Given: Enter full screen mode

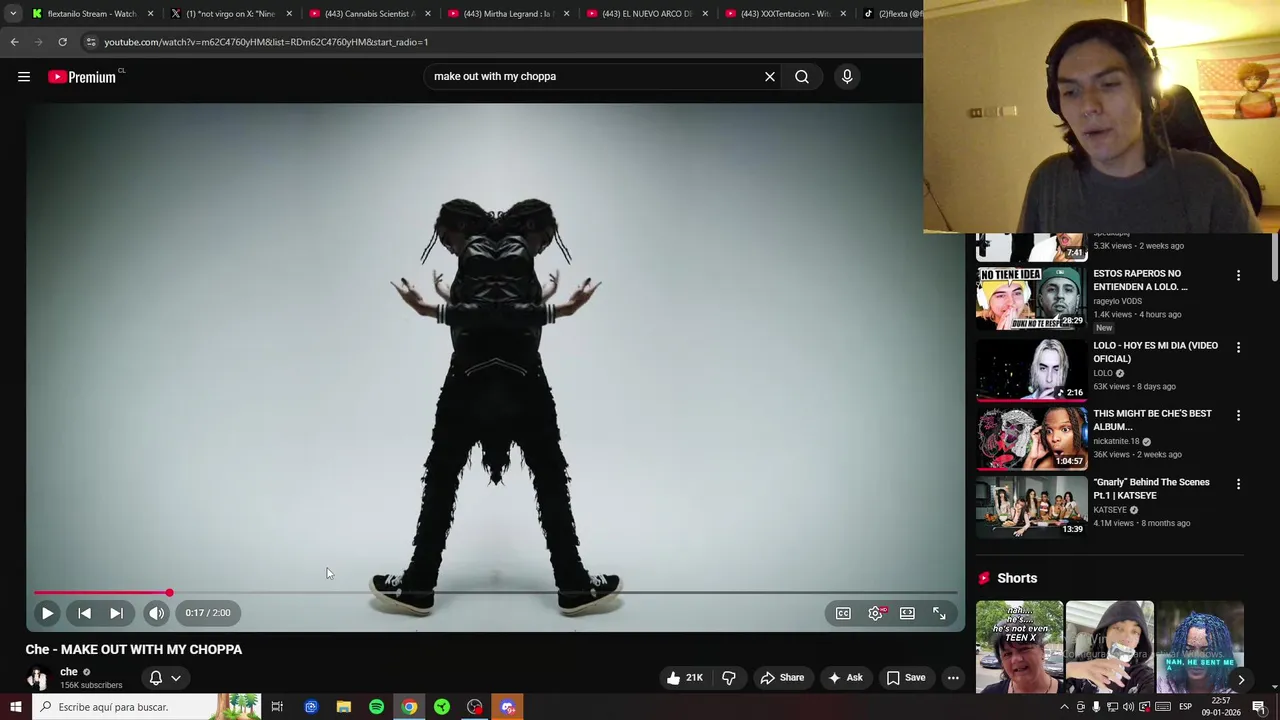Looking at the screenshot, I should click(x=939, y=613).
